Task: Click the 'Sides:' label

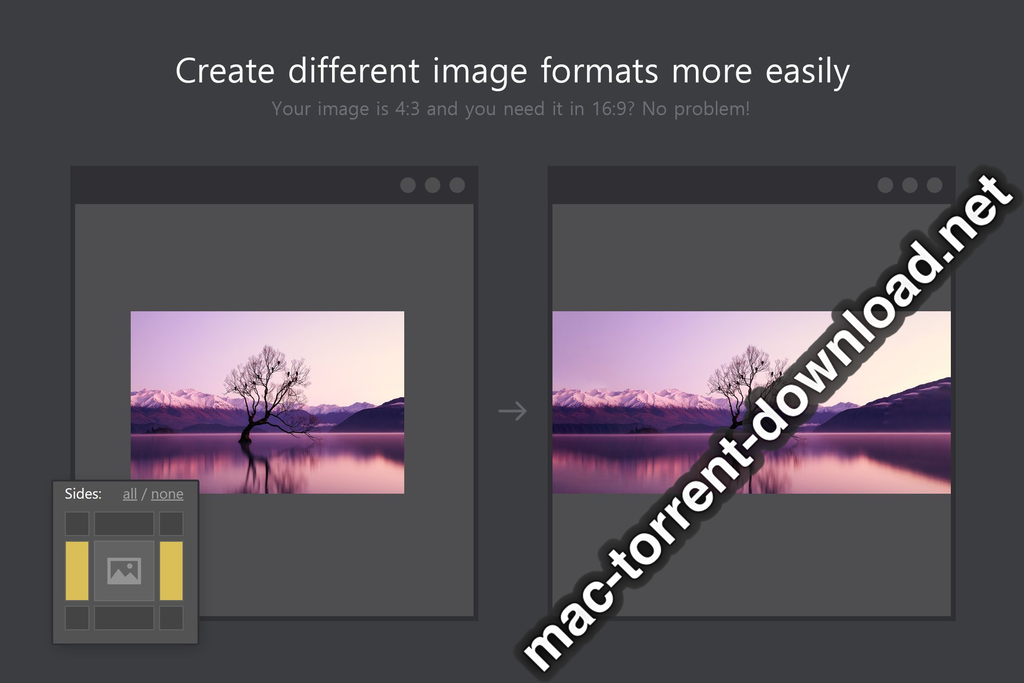Action: pos(83,494)
